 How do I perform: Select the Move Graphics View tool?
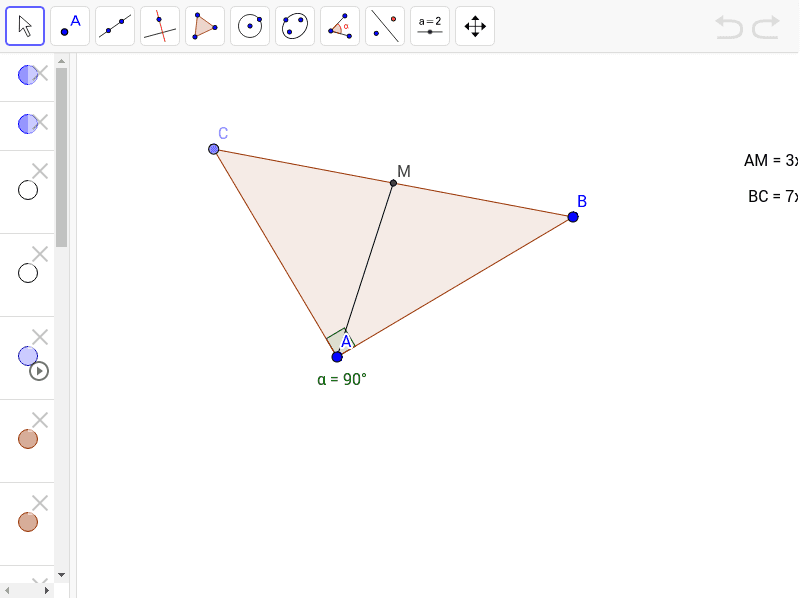tap(474, 26)
